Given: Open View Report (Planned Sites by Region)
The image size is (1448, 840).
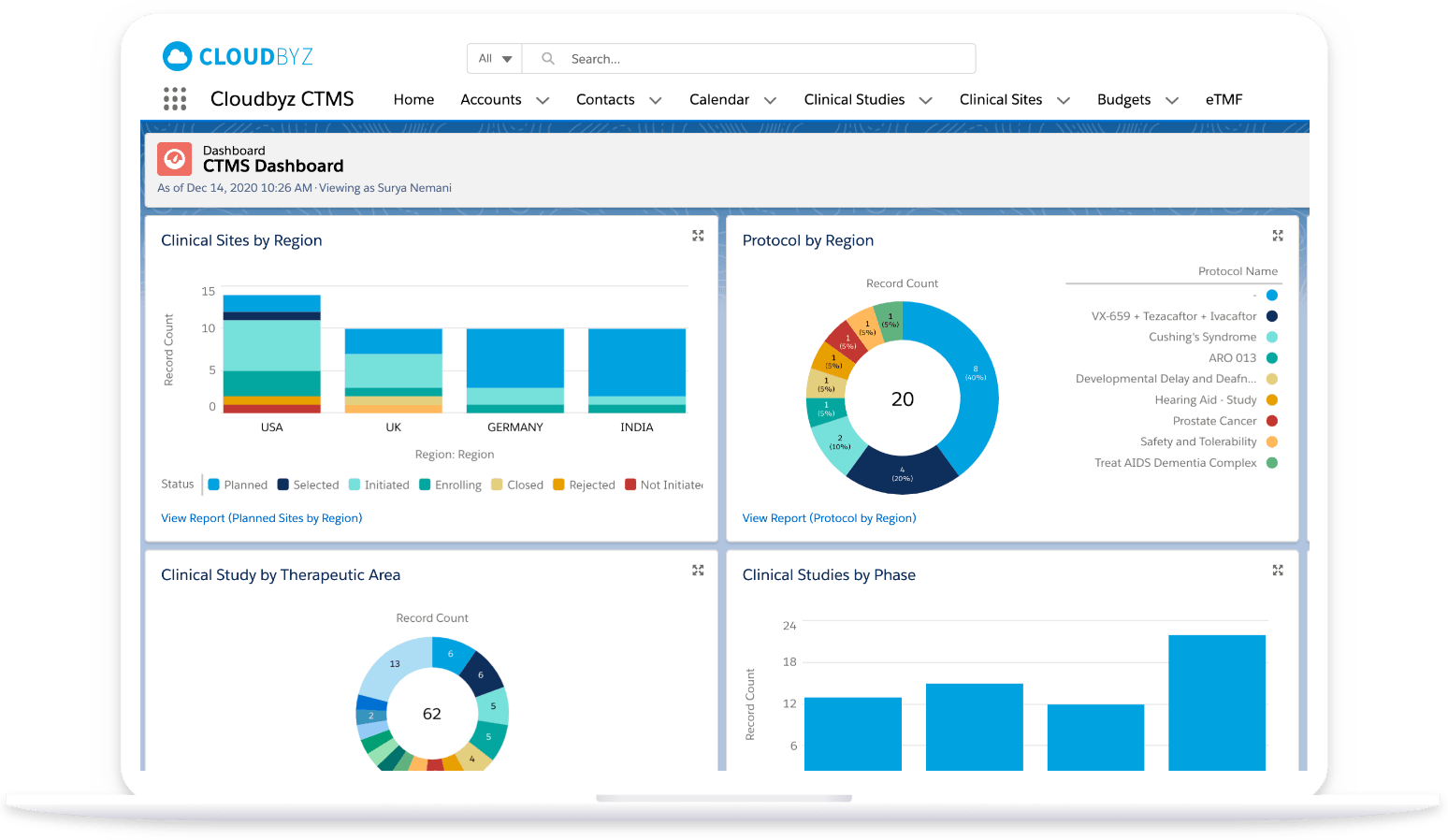Looking at the screenshot, I should pyautogui.click(x=261, y=518).
